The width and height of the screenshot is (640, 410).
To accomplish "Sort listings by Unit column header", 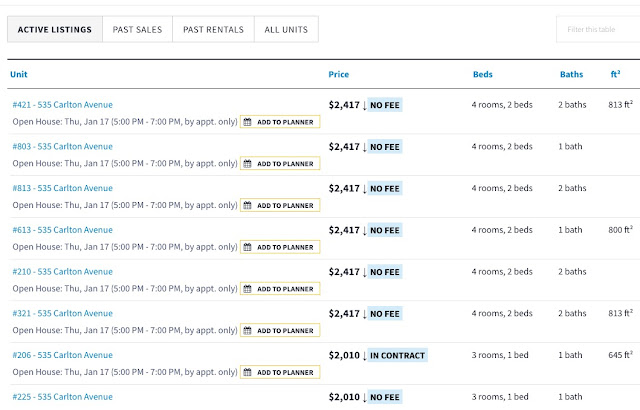I will [x=19, y=74].
